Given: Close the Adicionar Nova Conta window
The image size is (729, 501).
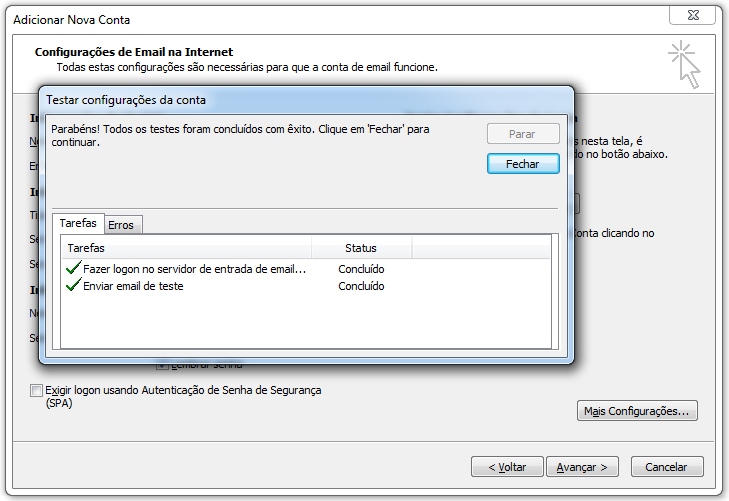Looking at the screenshot, I should pyautogui.click(x=692, y=15).
